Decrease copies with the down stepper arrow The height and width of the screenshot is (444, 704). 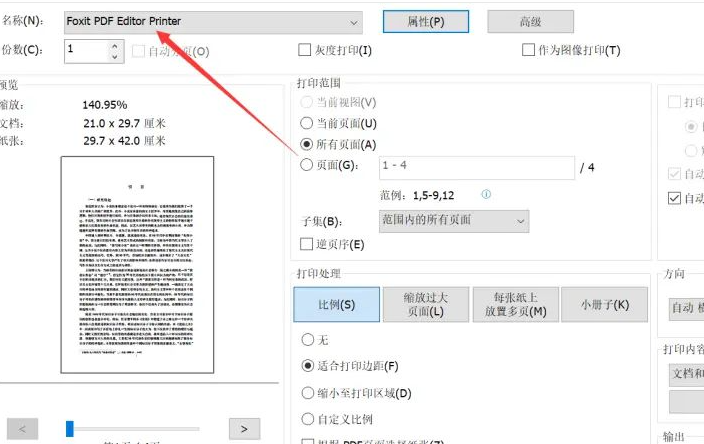[115, 57]
